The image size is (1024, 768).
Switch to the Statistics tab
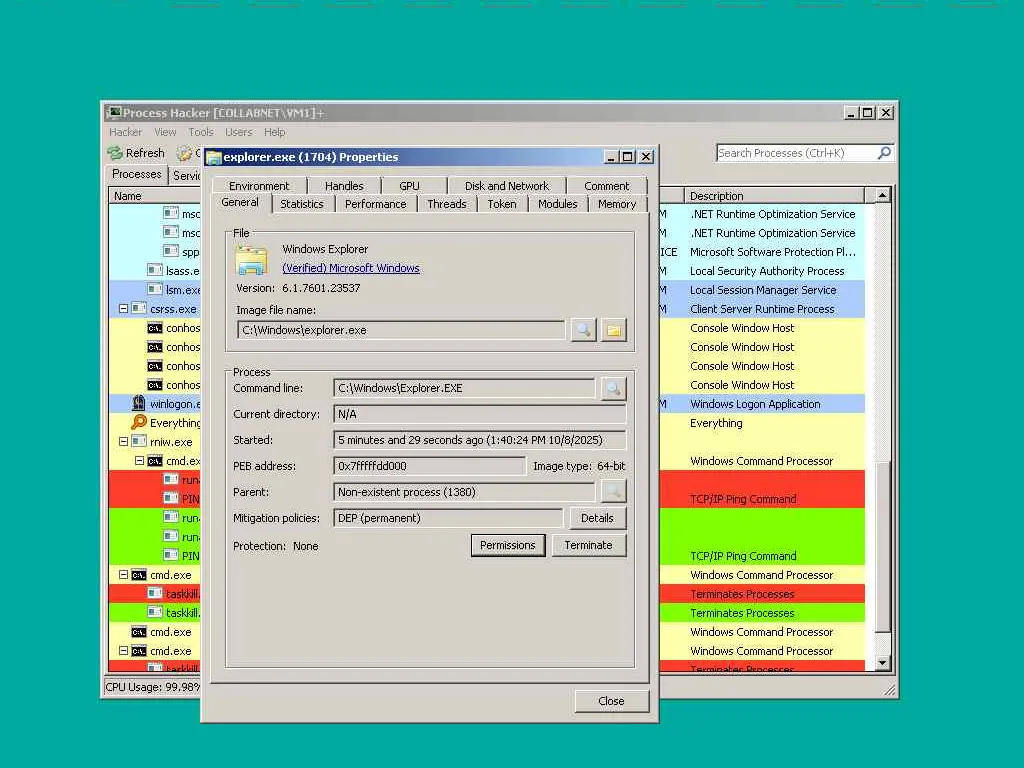tap(302, 204)
